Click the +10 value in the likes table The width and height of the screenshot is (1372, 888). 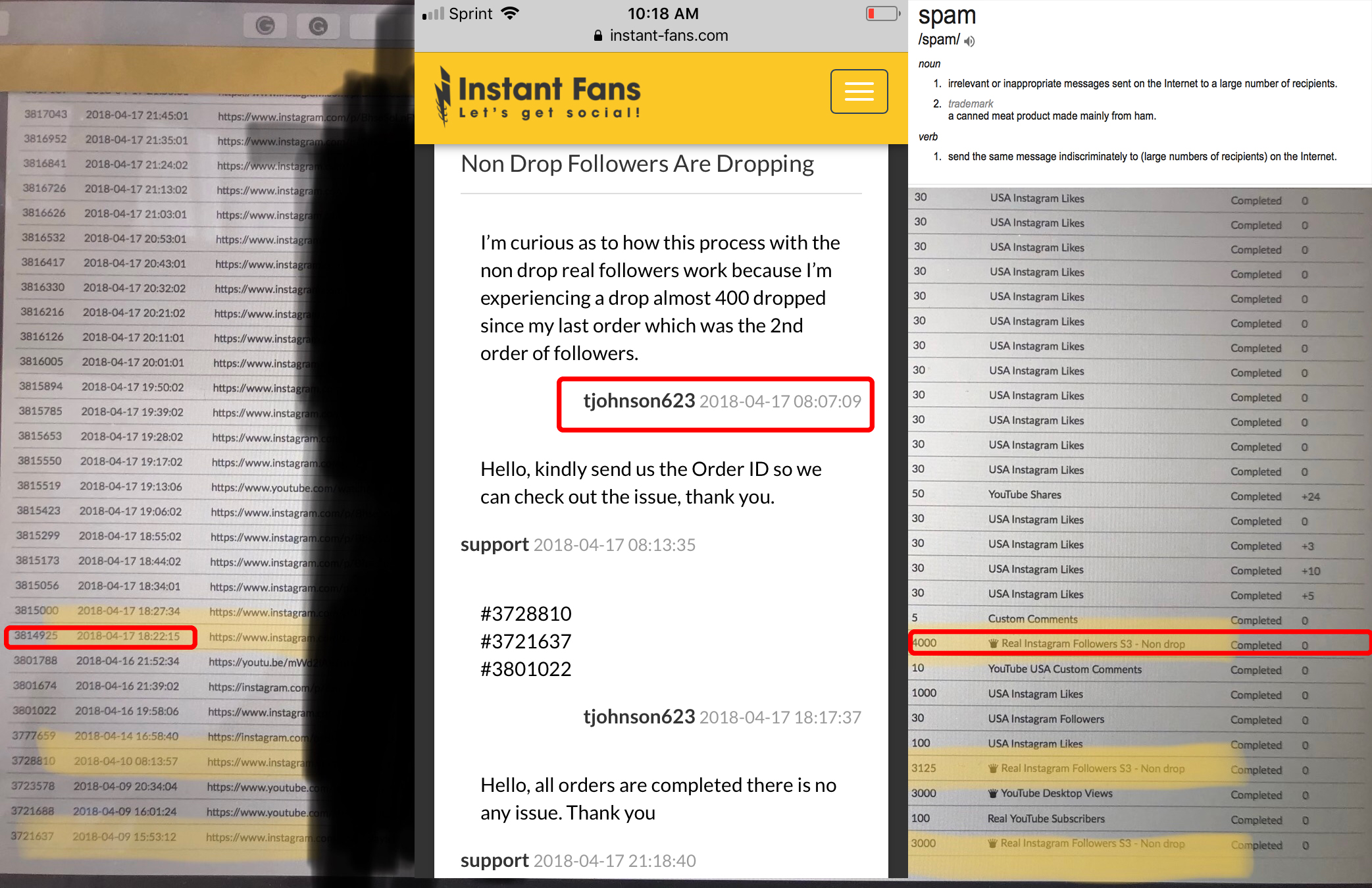[1311, 571]
